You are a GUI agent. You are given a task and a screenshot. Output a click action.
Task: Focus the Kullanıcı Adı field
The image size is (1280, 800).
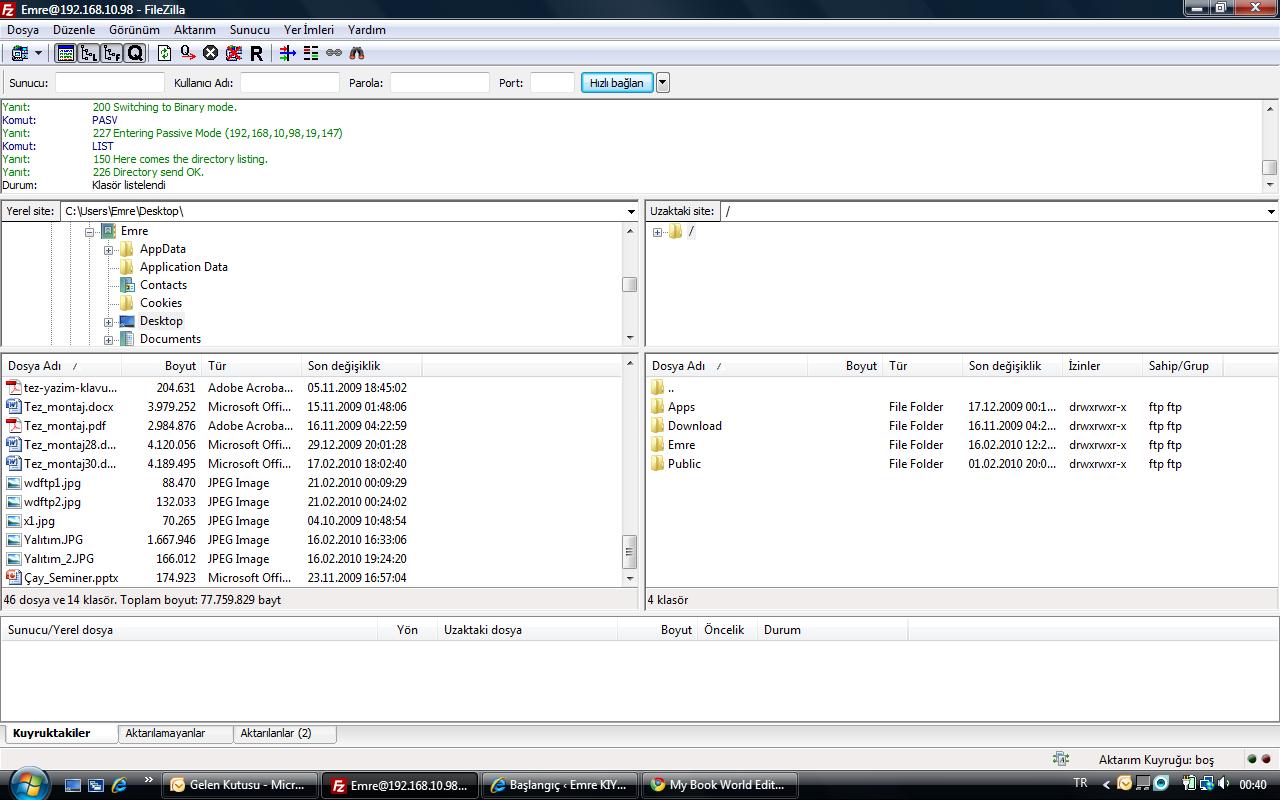tap(290, 83)
